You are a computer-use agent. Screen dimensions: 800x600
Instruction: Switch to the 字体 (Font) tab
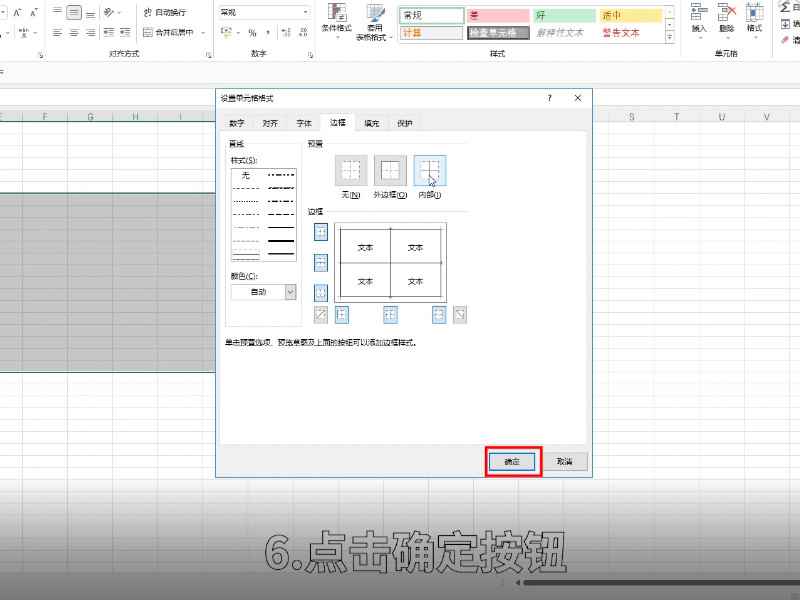(x=303, y=122)
